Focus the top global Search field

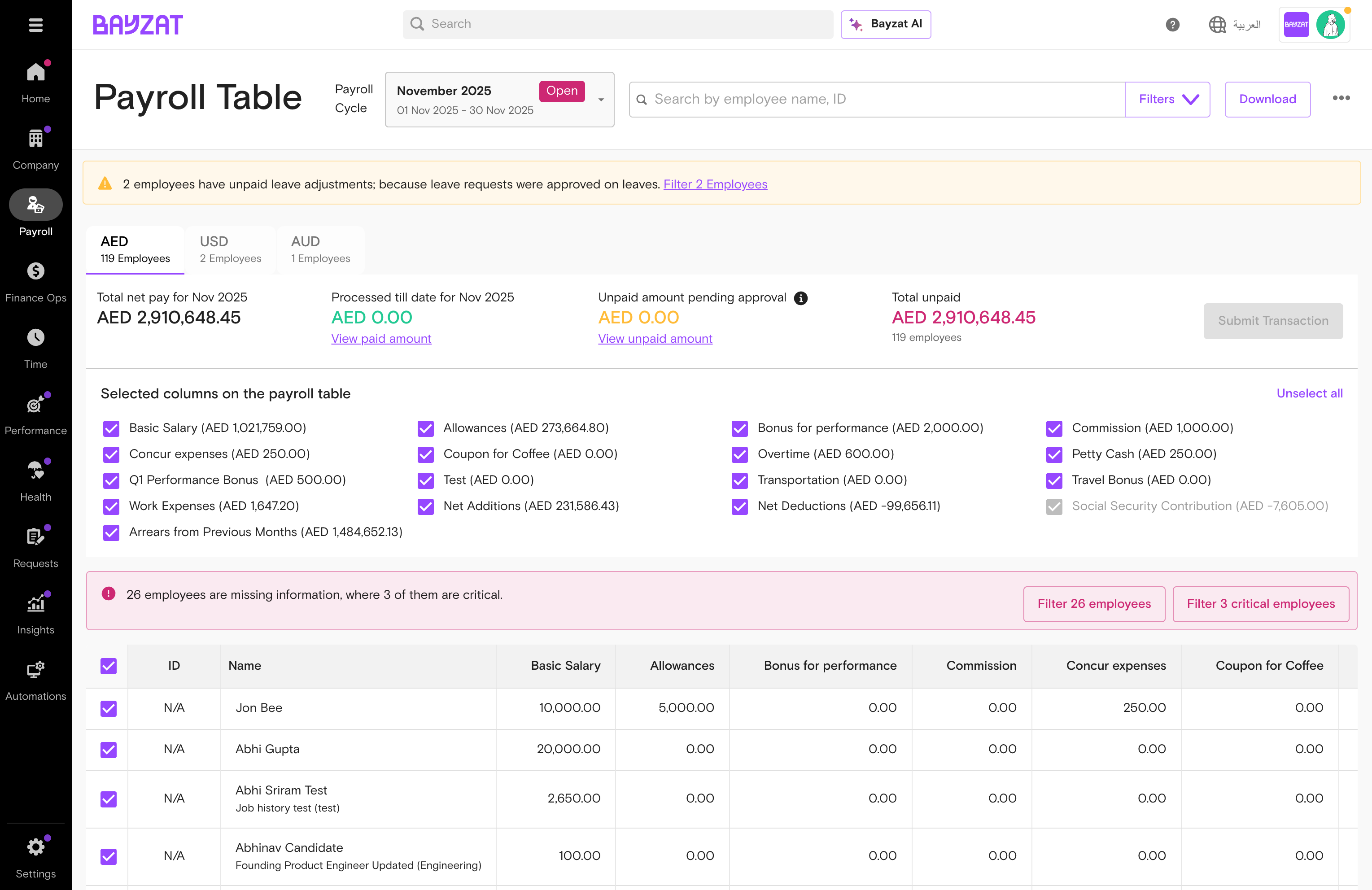pyautogui.click(x=618, y=24)
